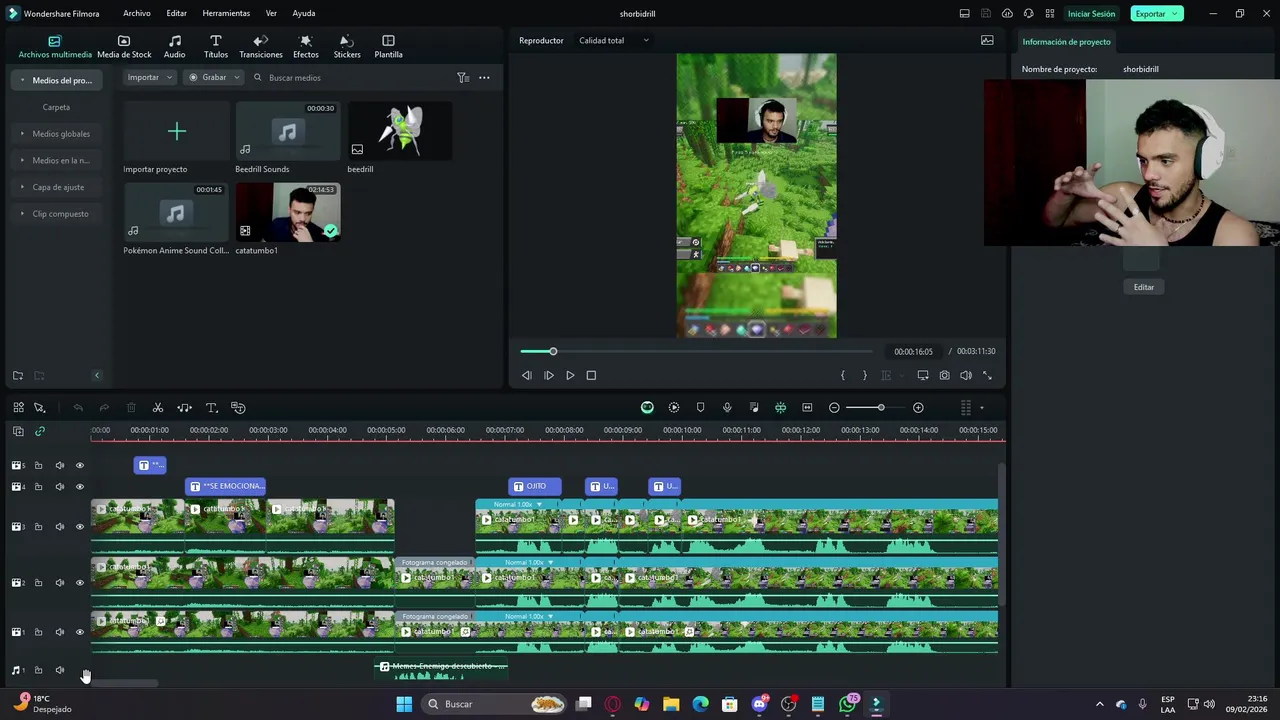The width and height of the screenshot is (1280, 720).
Task: Open the Archivo menu
Action: click(137, 14)
